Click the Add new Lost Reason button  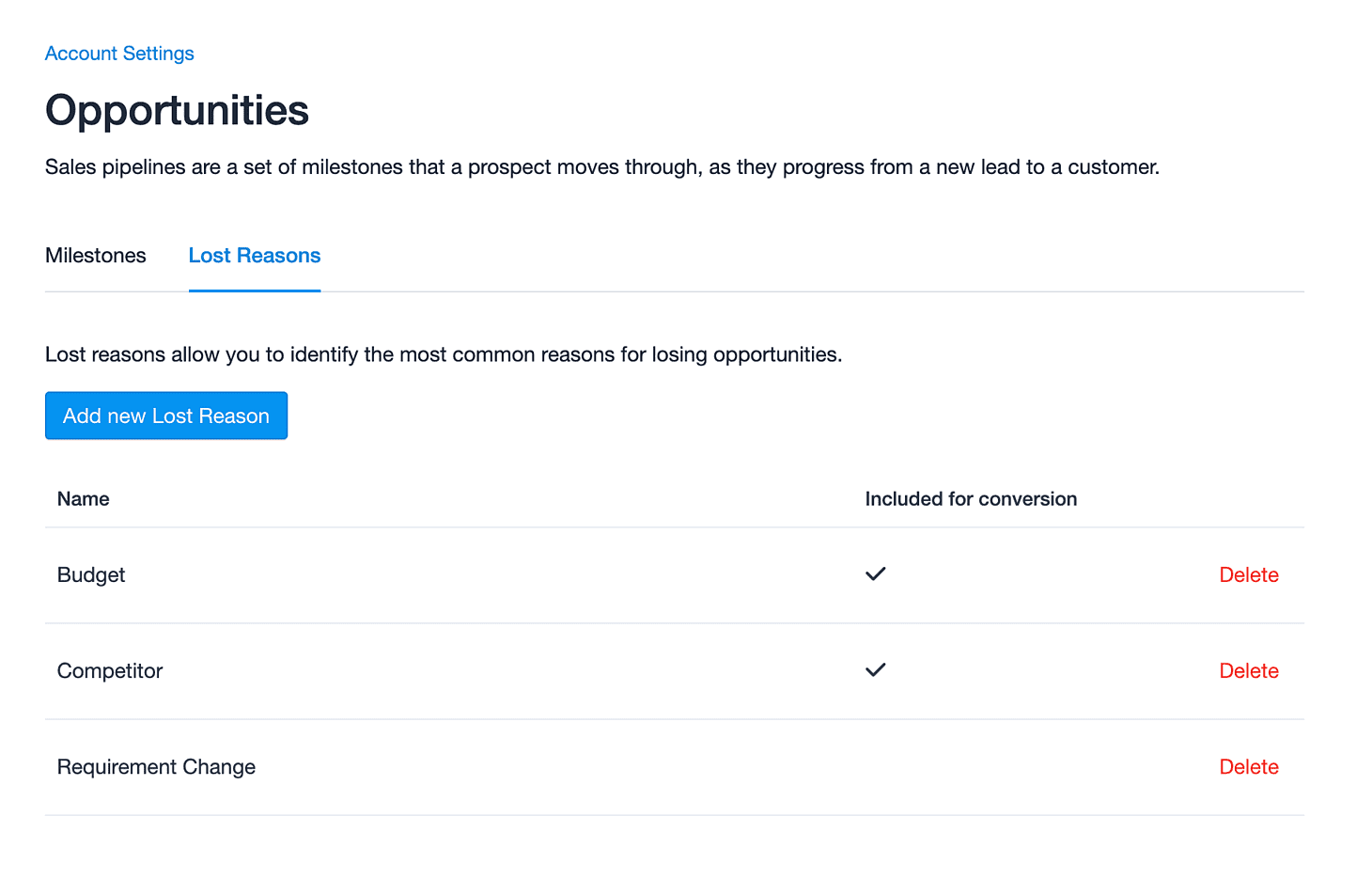pyautogui.click(x=166, y=416)
